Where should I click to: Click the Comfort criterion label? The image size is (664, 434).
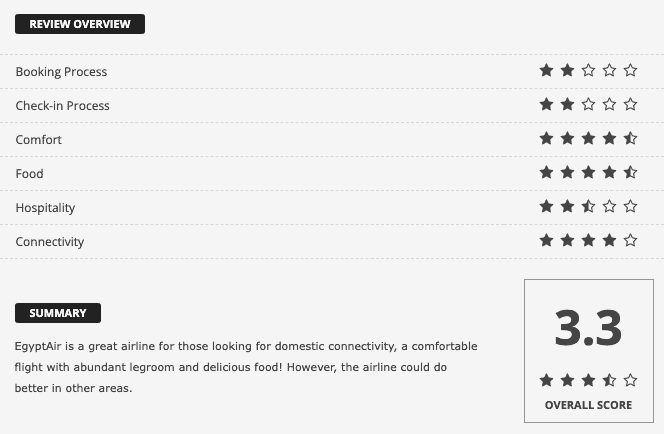(39, 140)
